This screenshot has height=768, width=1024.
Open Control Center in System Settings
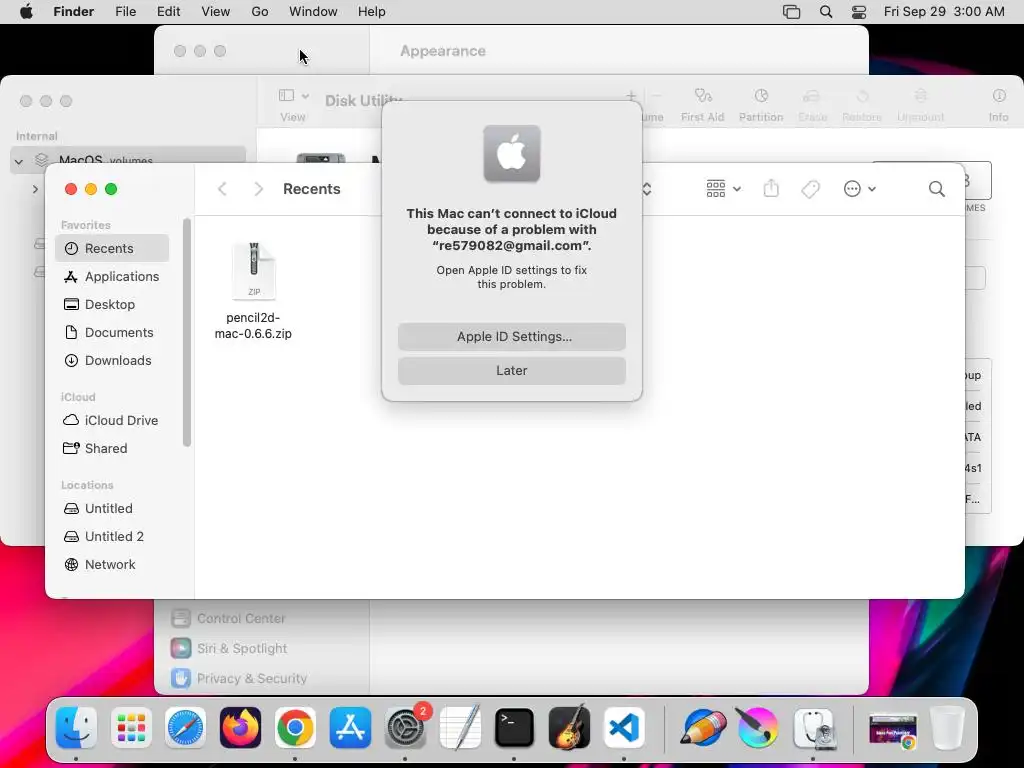[x=229, y=618]
